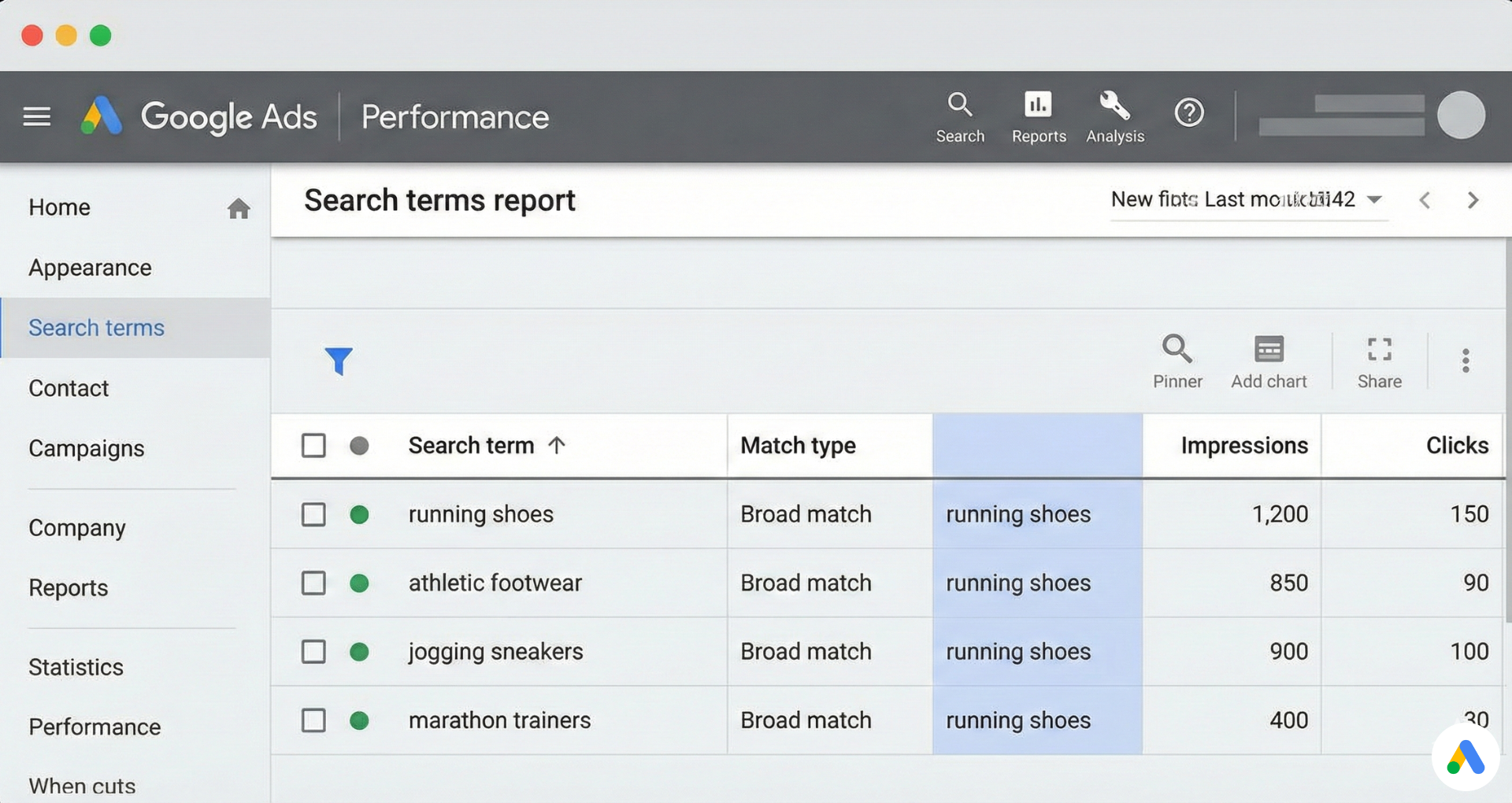Check the select-all checkbox in the header row
The width and height of the screenshot is (1512, 803).
pos(313,445)
